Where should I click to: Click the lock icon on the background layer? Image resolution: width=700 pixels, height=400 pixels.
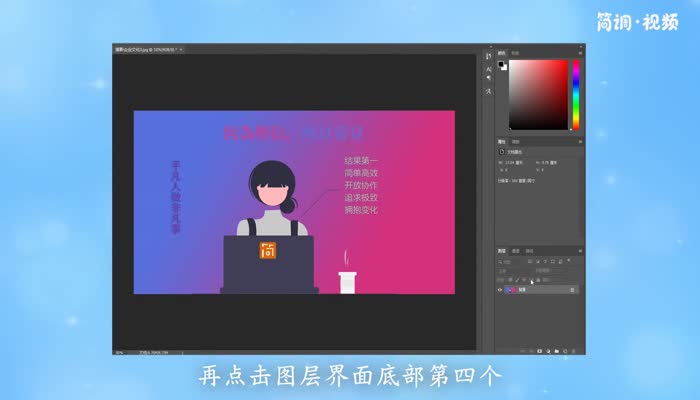pyautogui.click(x=572, y=289)
